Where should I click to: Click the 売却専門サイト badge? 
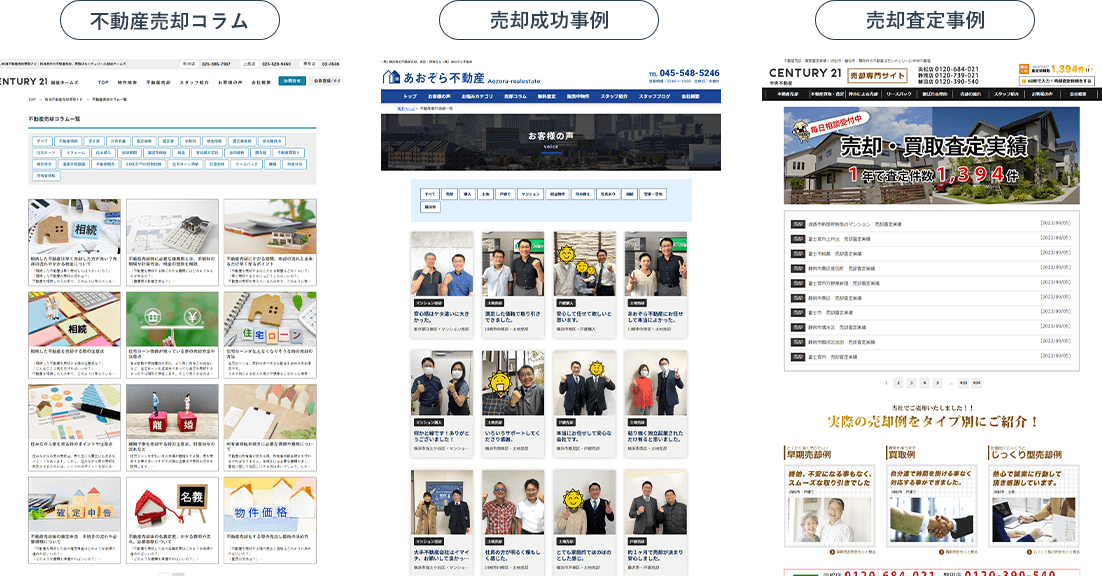point(877,75)
